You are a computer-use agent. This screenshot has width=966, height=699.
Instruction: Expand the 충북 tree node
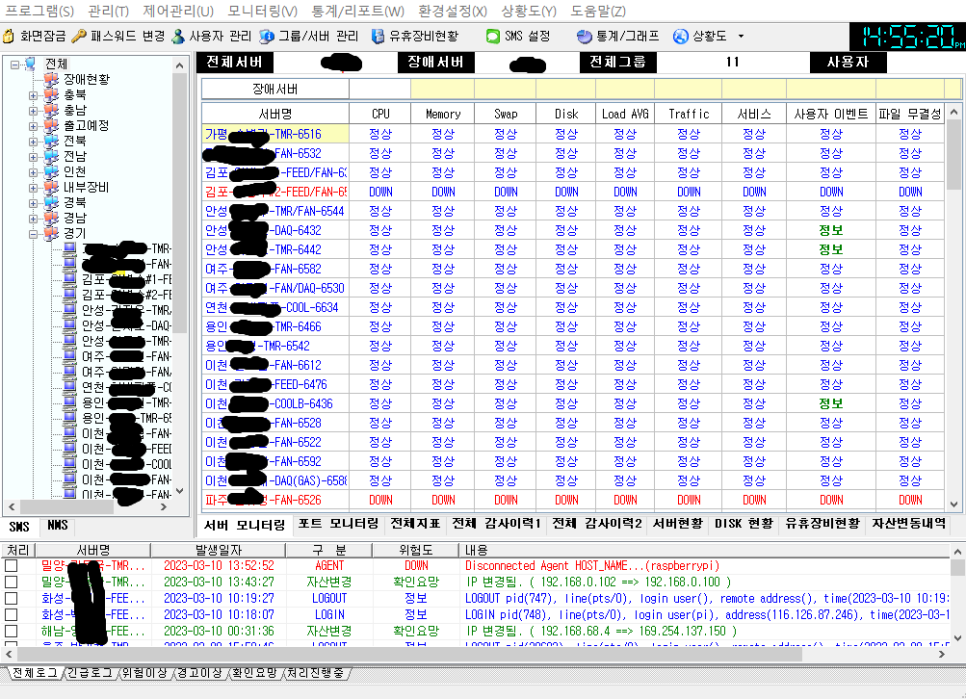[33, 95]
